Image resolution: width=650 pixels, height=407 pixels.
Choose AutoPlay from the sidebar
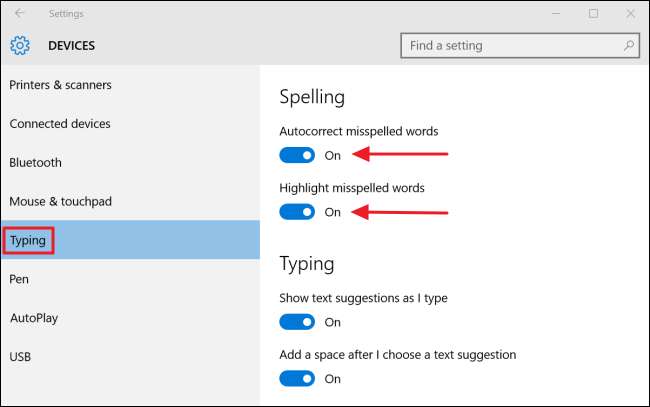(x=33, y=317)
